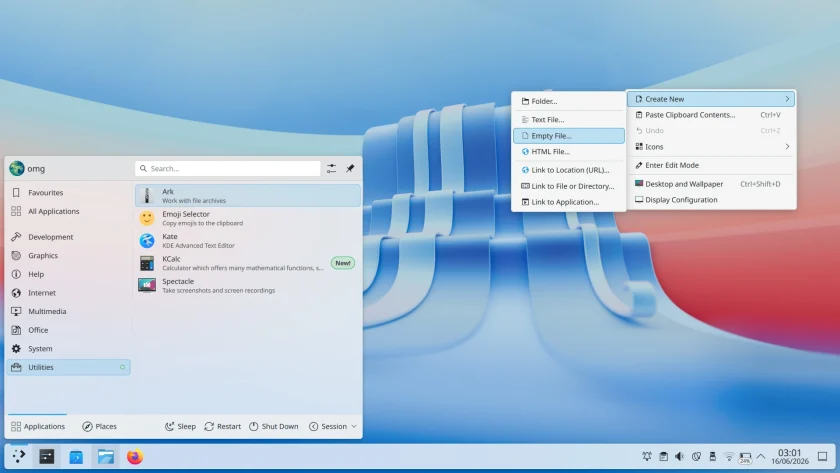Expand the Icons submenu arrow

[787, 147]
